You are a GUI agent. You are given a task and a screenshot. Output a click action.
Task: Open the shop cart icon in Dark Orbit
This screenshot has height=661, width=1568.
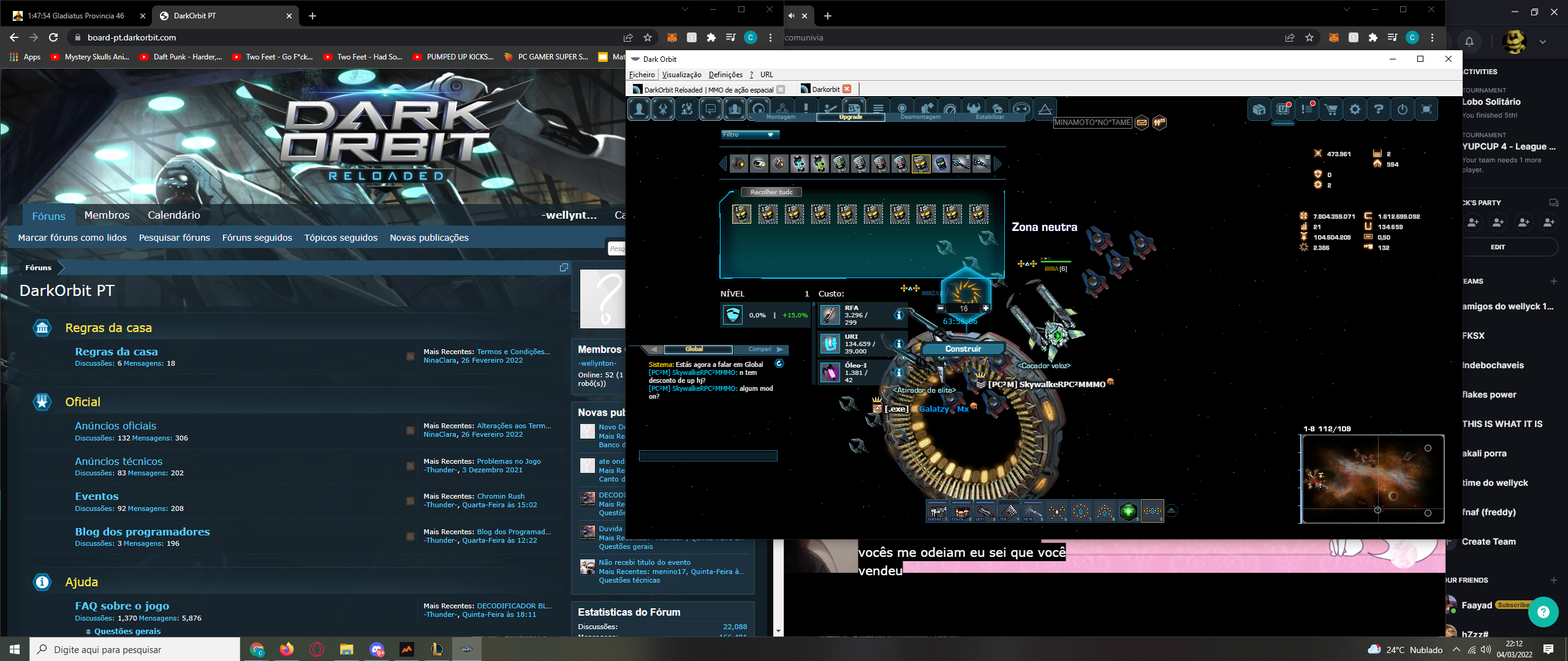[1331, 110]
